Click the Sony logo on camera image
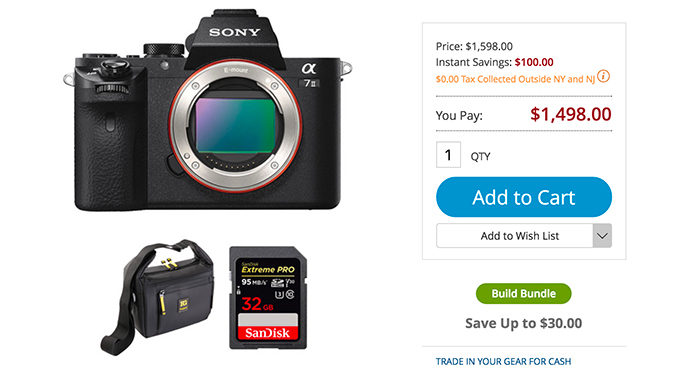The height and width of the screenshot is (370, 700). click(234, 32)
